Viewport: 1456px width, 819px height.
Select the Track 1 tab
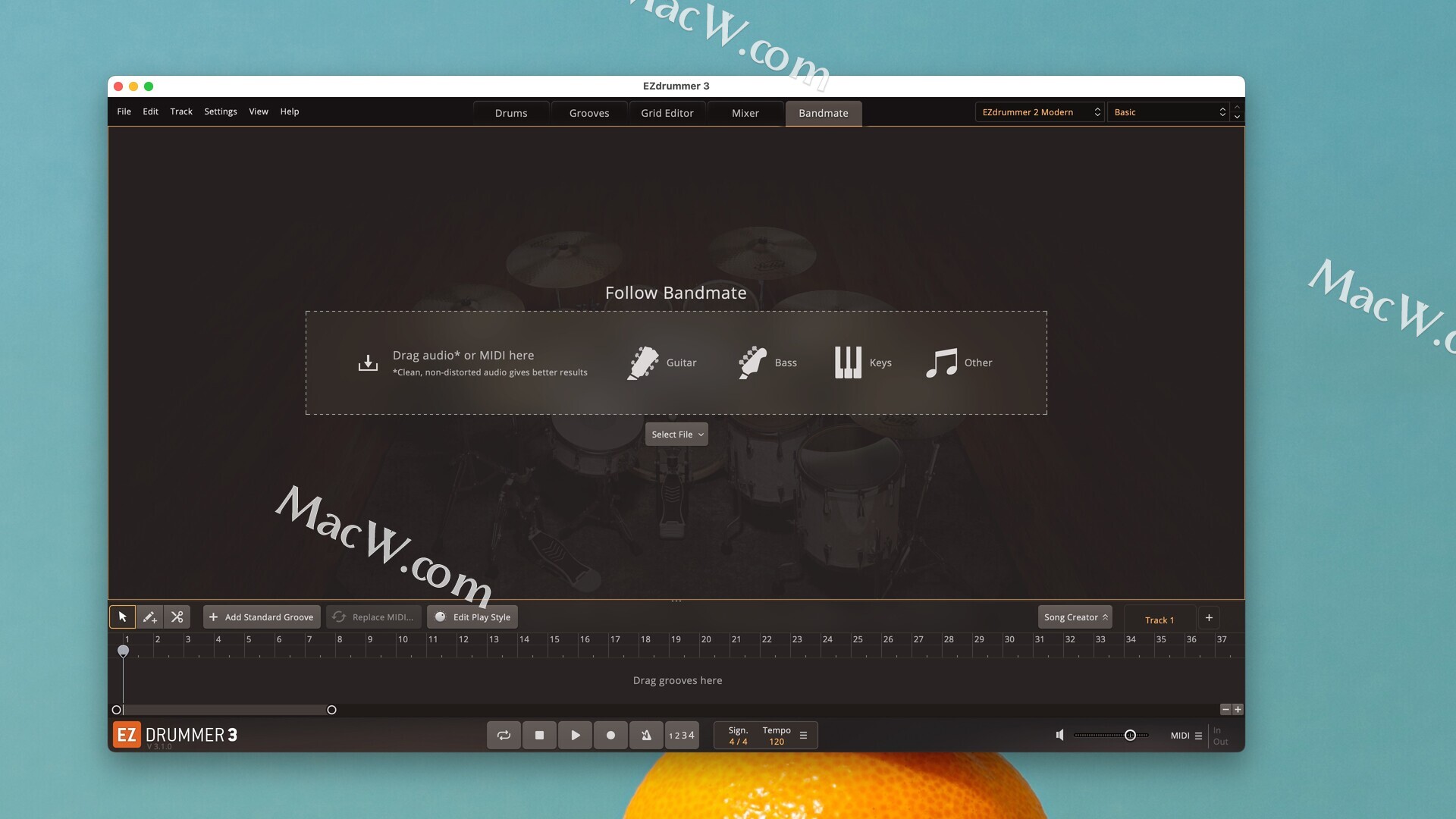tap(1159, 620)
